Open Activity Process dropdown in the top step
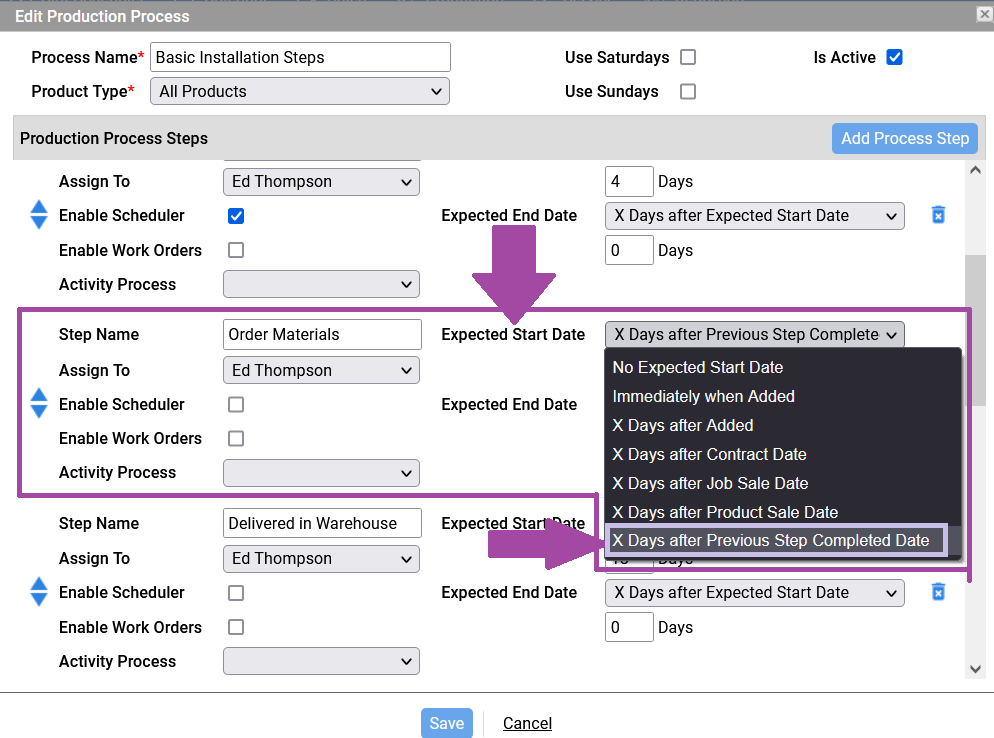The width and height of the screenshot is (994, 738). (321, 284)
